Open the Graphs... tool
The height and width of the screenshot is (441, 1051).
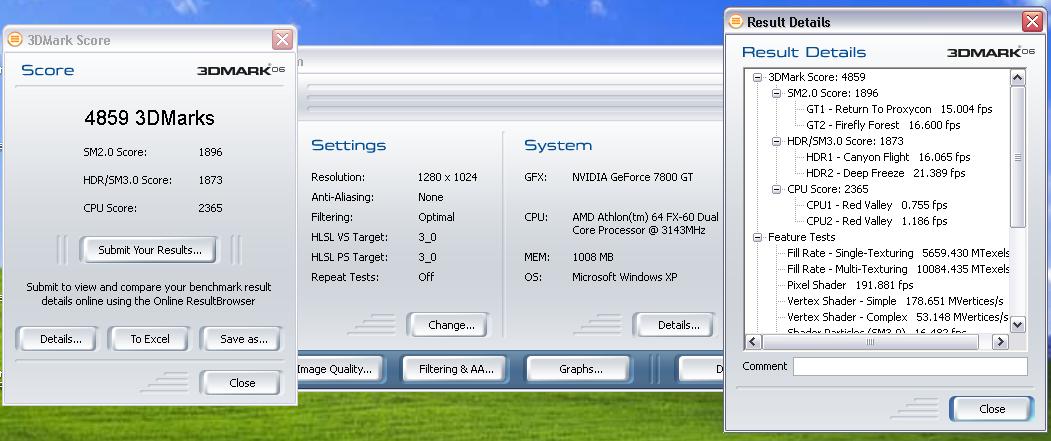579,369
